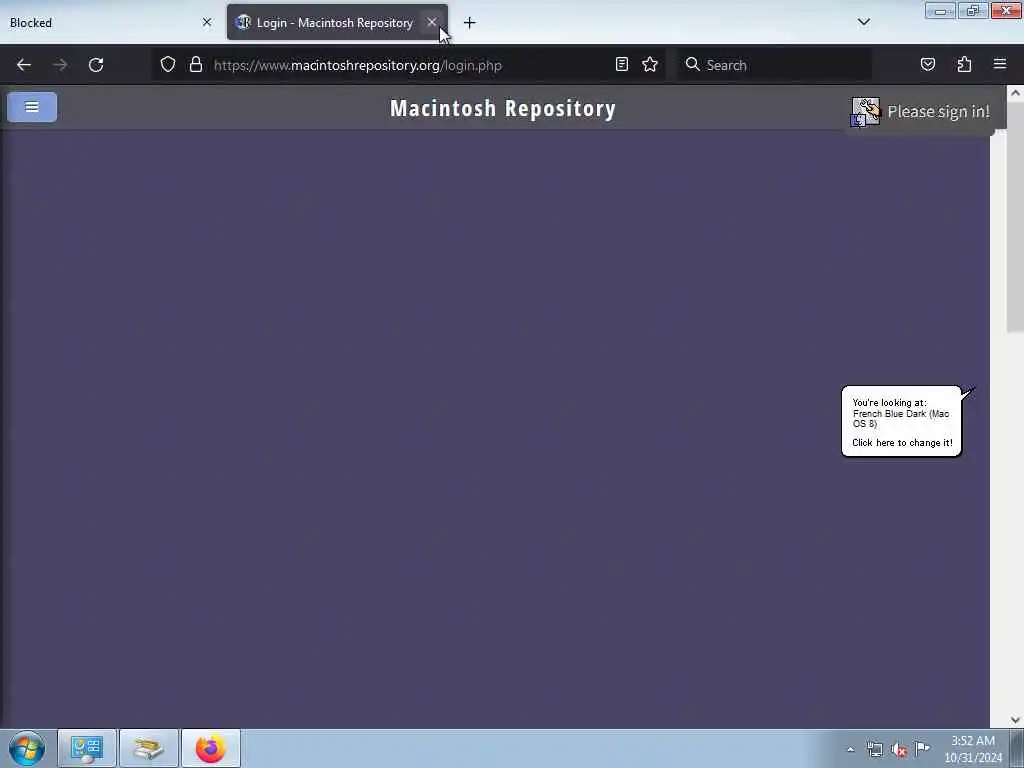Click the muted volume tray icon
The width and height of the screenshot is (1024, 768).
pyautogui.click(x=899, y=750)
